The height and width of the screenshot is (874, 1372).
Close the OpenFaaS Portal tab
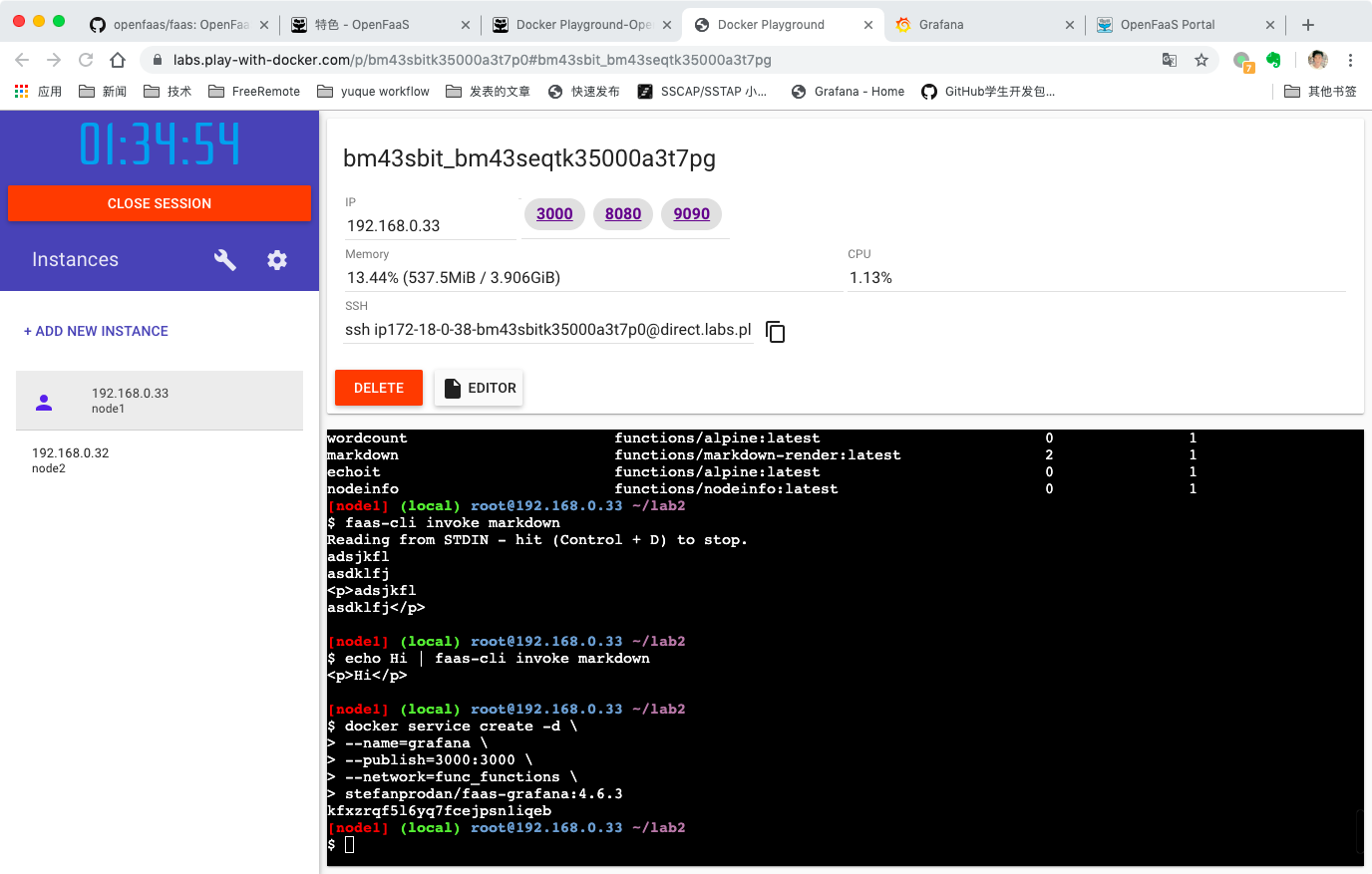pyautogui.click(x=1269, y=25)
